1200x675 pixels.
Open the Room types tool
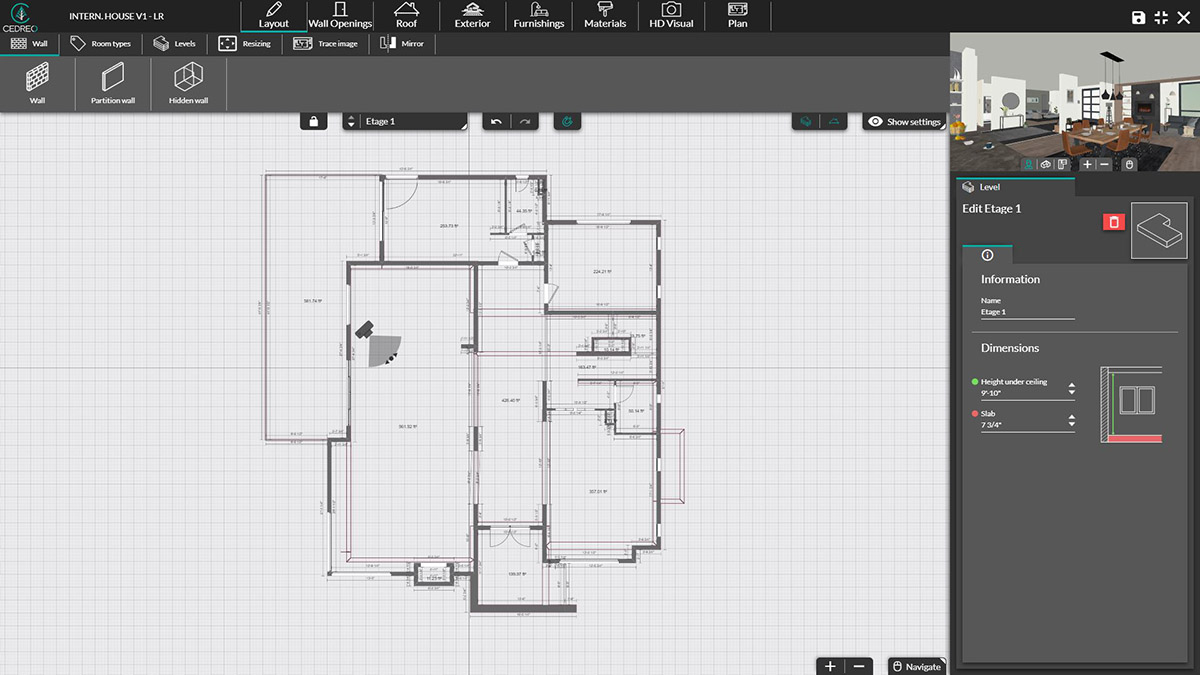coord(102,43)
